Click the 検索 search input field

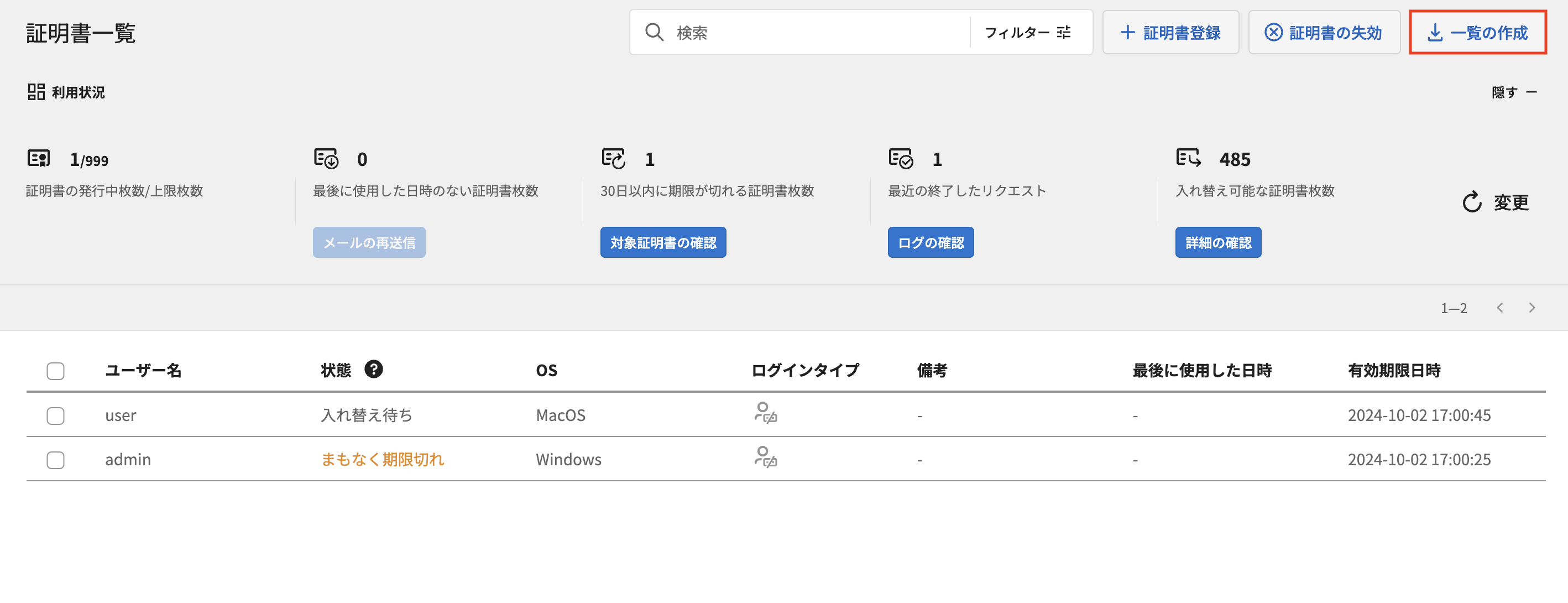click(816, 32)
